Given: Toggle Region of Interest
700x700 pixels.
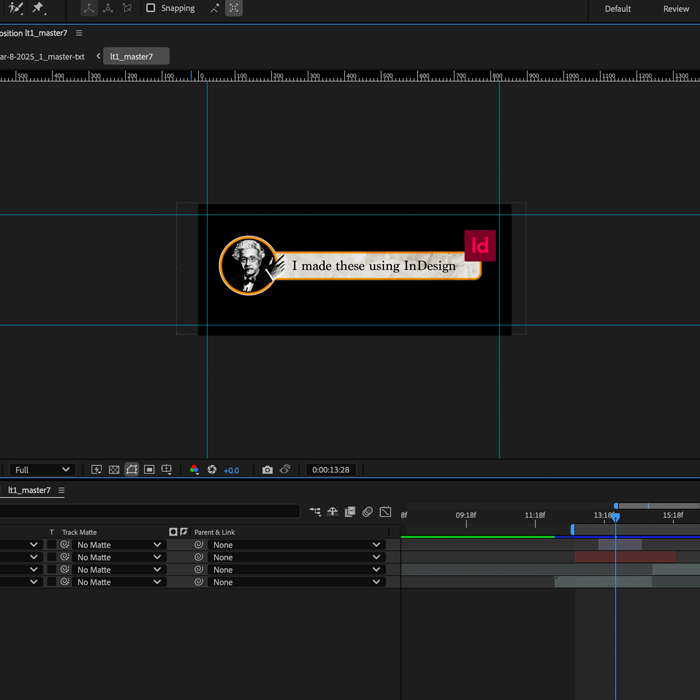Looking at the screenshot, I should pos(149,470).
